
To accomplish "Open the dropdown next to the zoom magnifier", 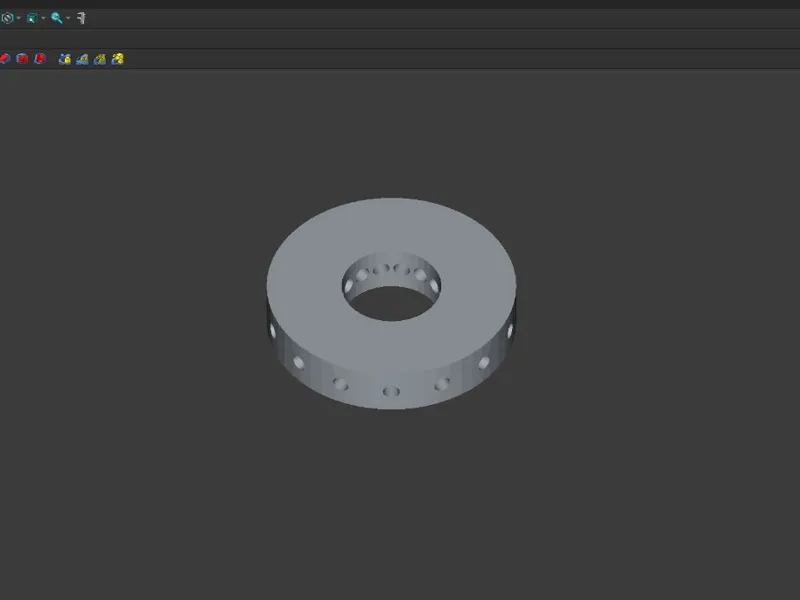I will pos(68,18).
